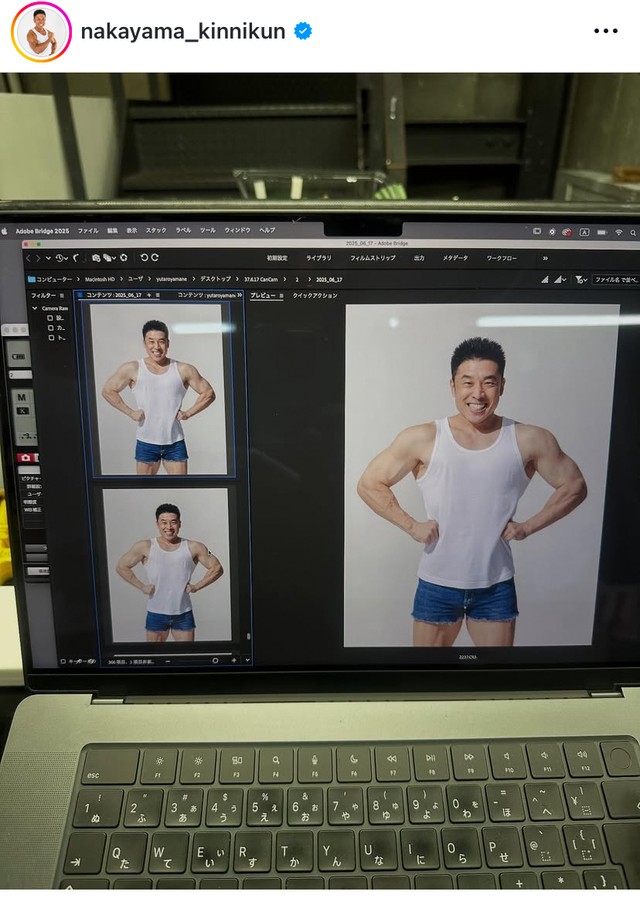The height and width of the screenshot is (898, 640).
Task: Click デスクトップ in the path breadcrumb
Action: tap(214, 279)
